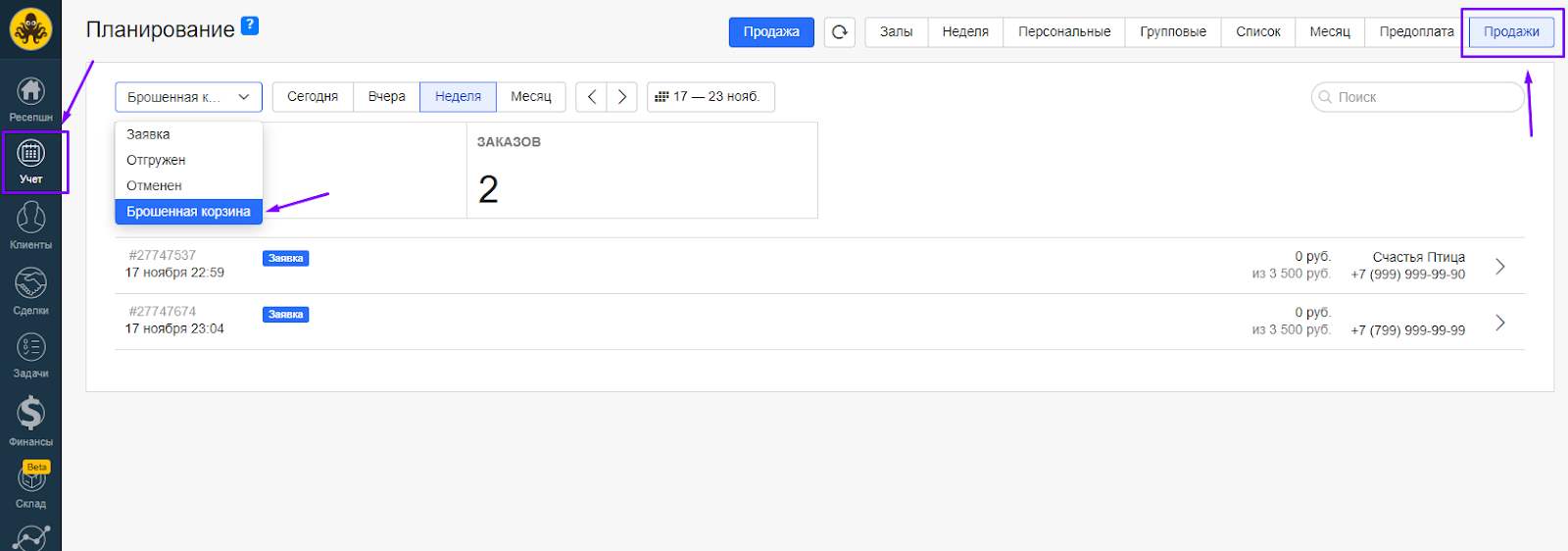Expand the Брошенная корзина status dropdown
The image size is (1568, 551).
(188, 97)
